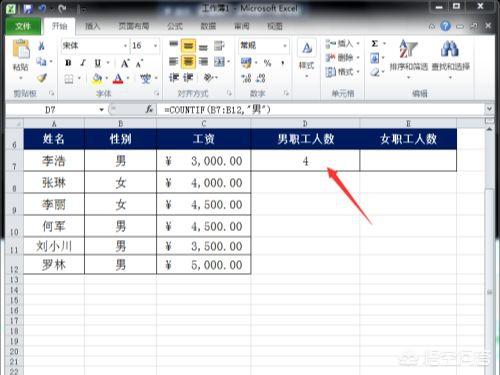This screenshot has height=375, width=500.
Task: Open the green File tab
Action: click(x=23, y=26)
